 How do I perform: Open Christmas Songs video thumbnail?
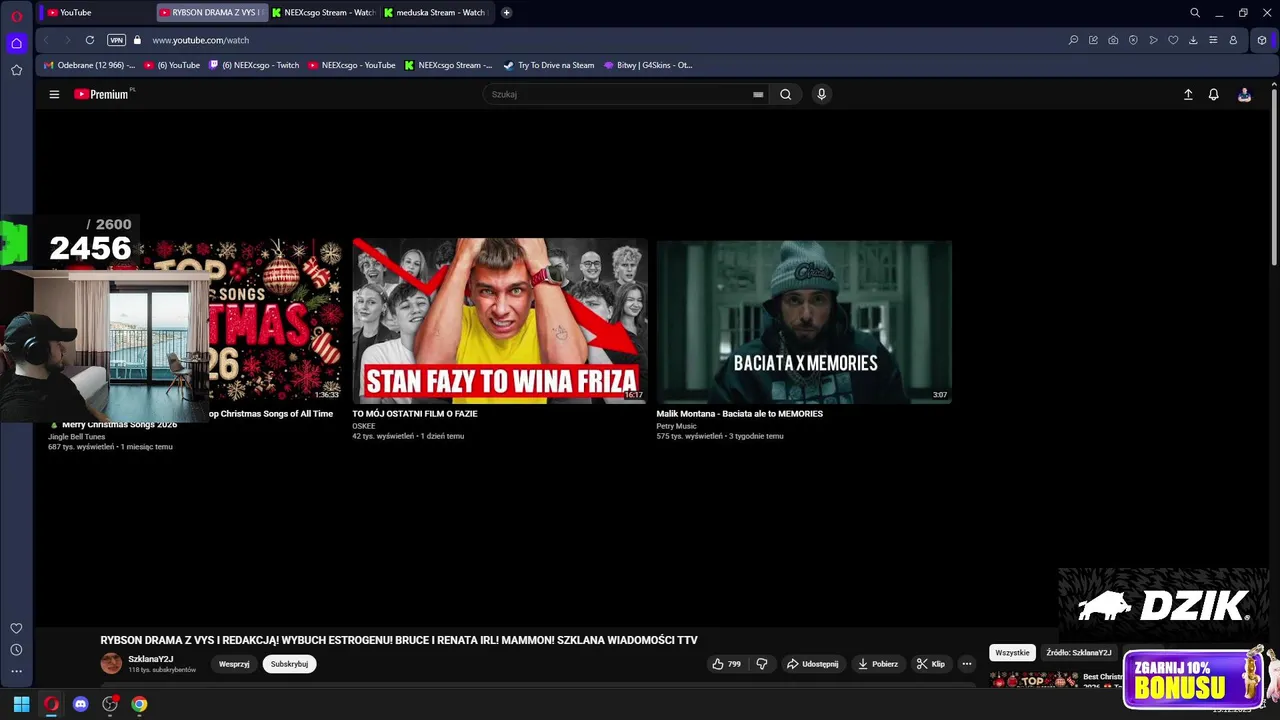(x=275, y=320)
